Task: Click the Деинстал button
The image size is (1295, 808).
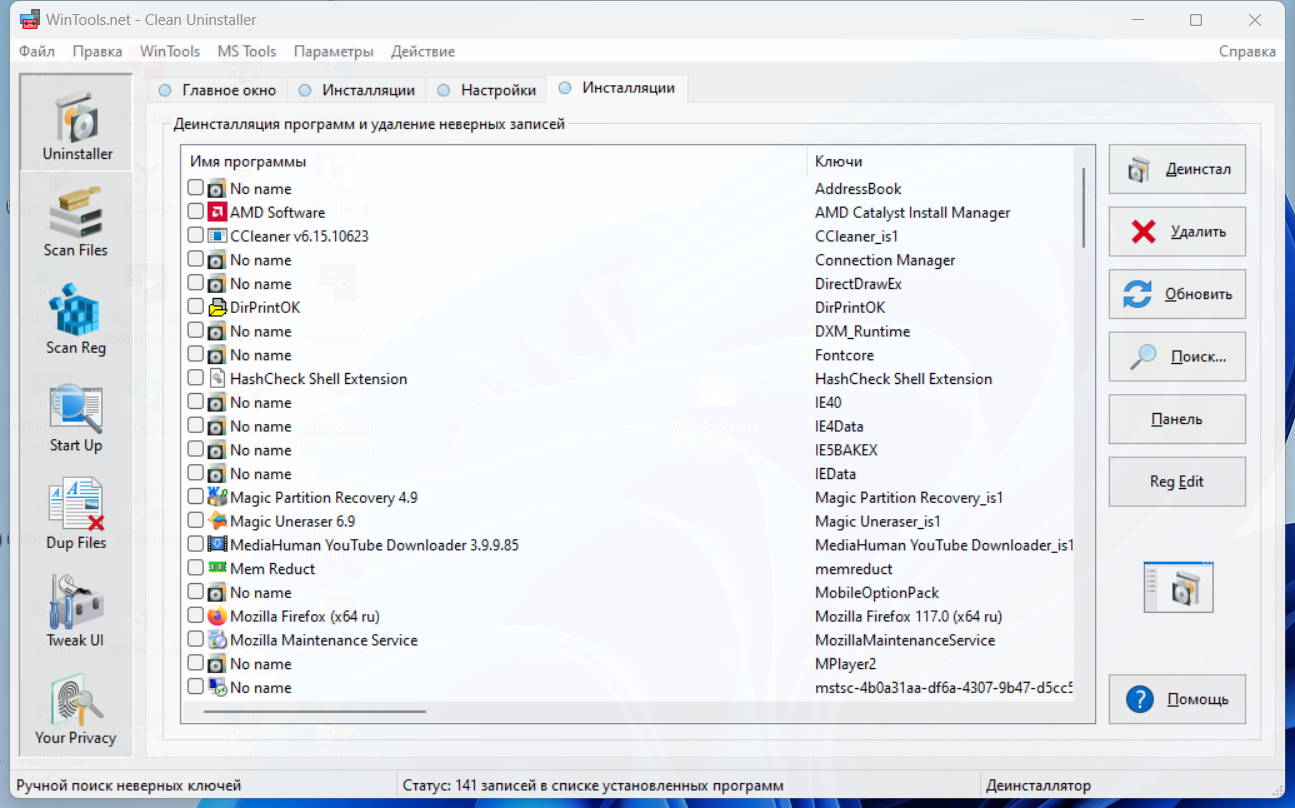Action: coord(1177,169)
